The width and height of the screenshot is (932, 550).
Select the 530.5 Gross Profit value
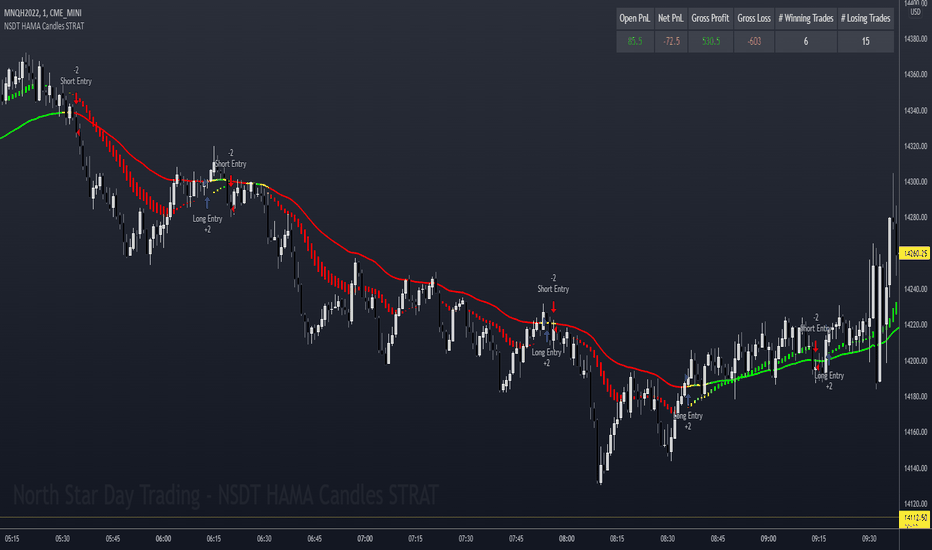coord(710,41)
